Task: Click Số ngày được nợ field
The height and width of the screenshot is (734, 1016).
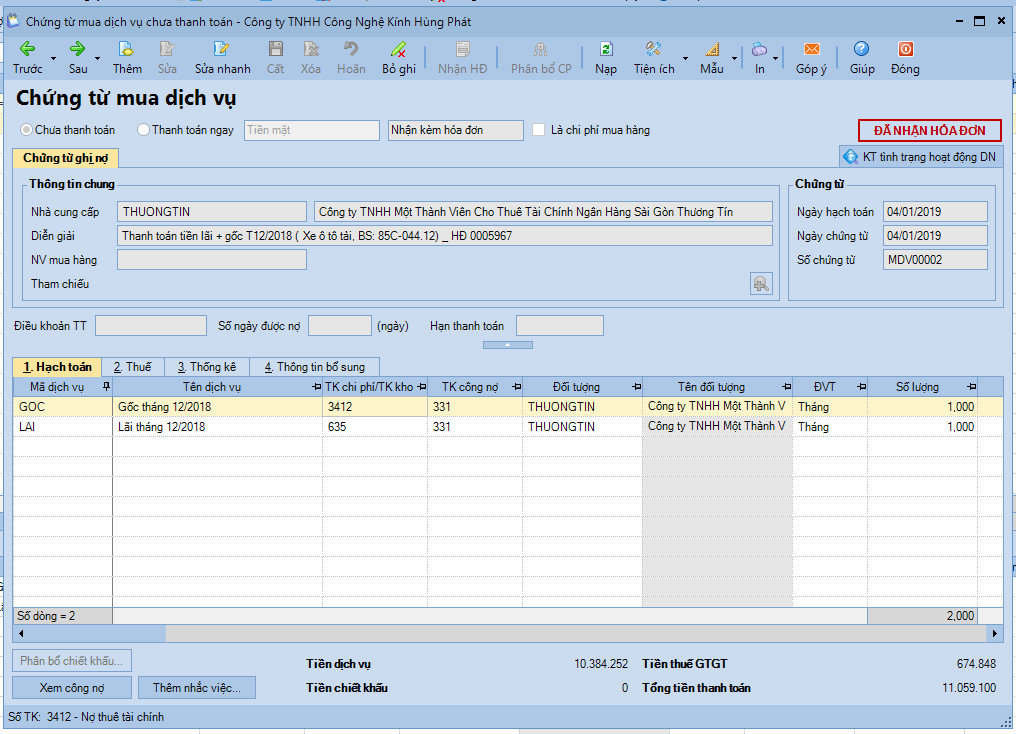Action: (340, 325)
